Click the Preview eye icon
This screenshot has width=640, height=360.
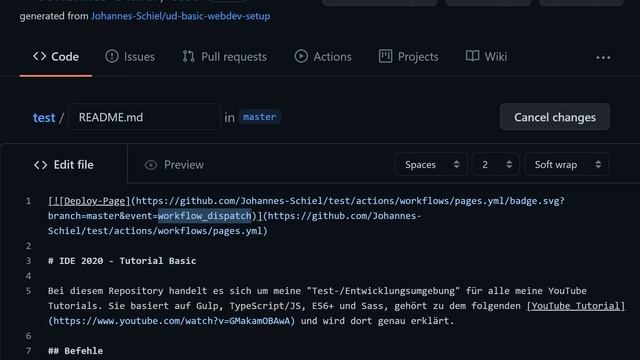coord(151,165)
